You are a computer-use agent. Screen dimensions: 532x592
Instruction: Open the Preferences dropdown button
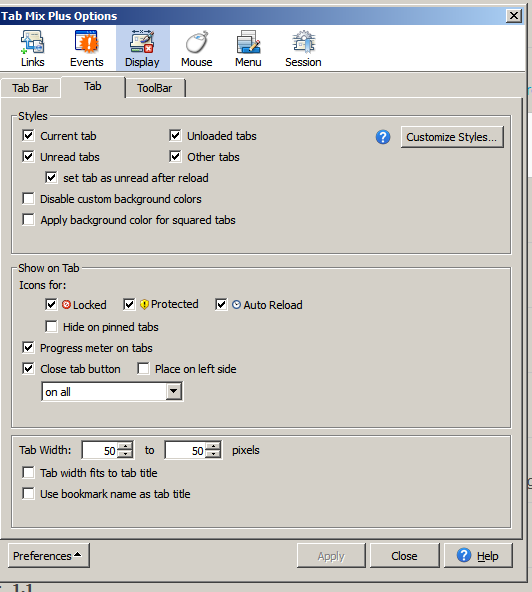click(x=49, y=556)
